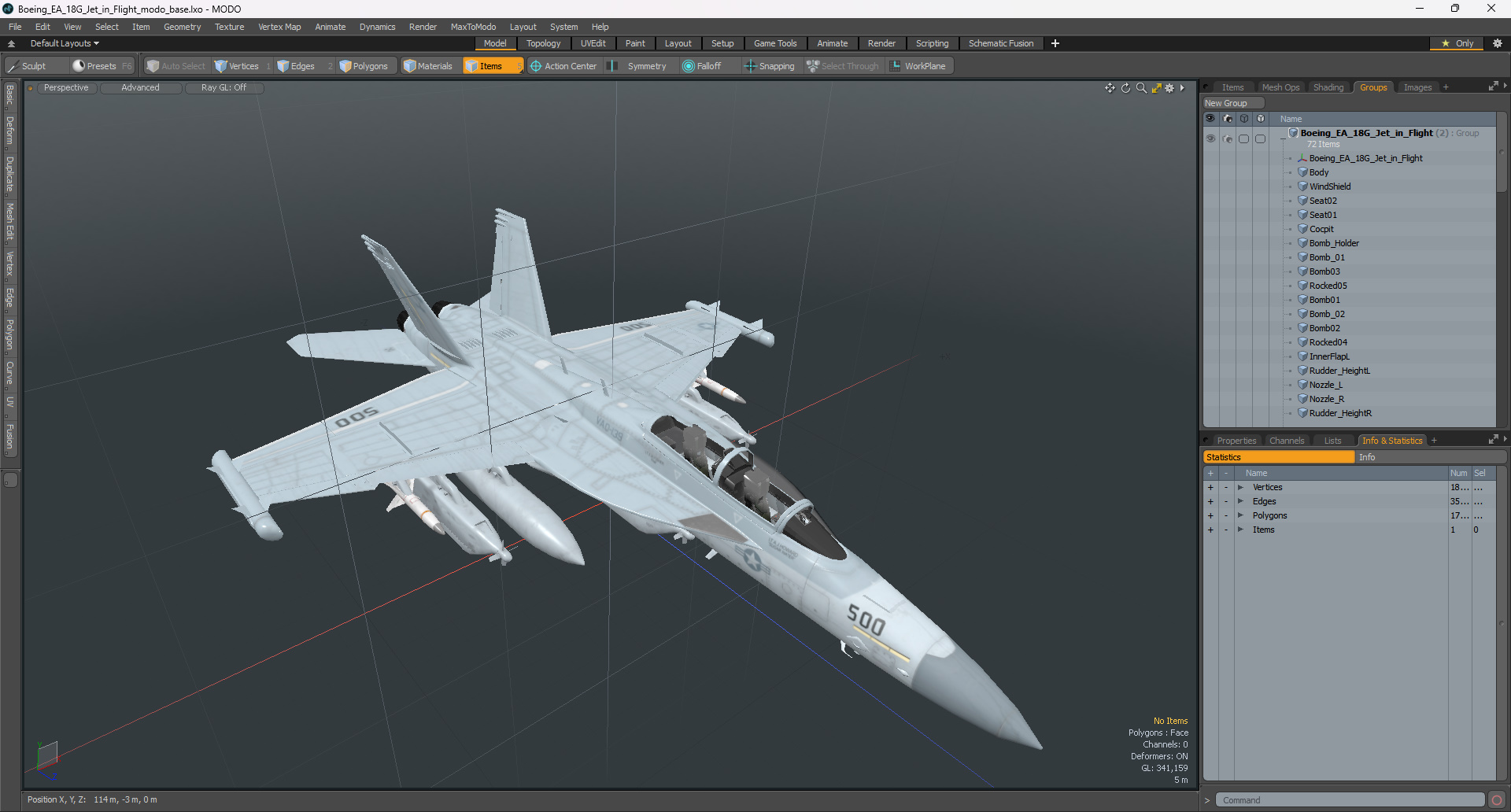
Task: Toggle first checkbox in Boeing group row
Action: point(1244,138)
